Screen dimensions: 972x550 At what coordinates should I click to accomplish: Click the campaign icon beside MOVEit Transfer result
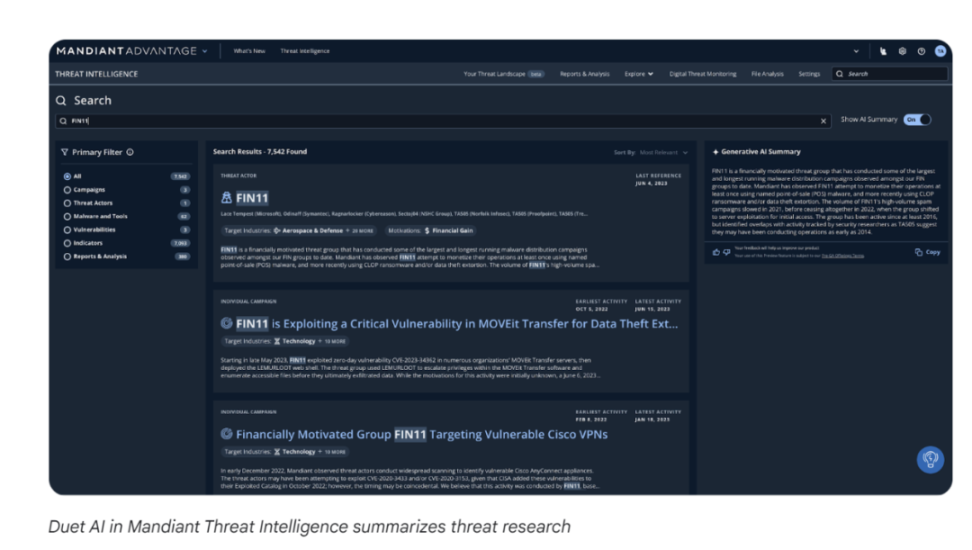click(x=226, y=323)
